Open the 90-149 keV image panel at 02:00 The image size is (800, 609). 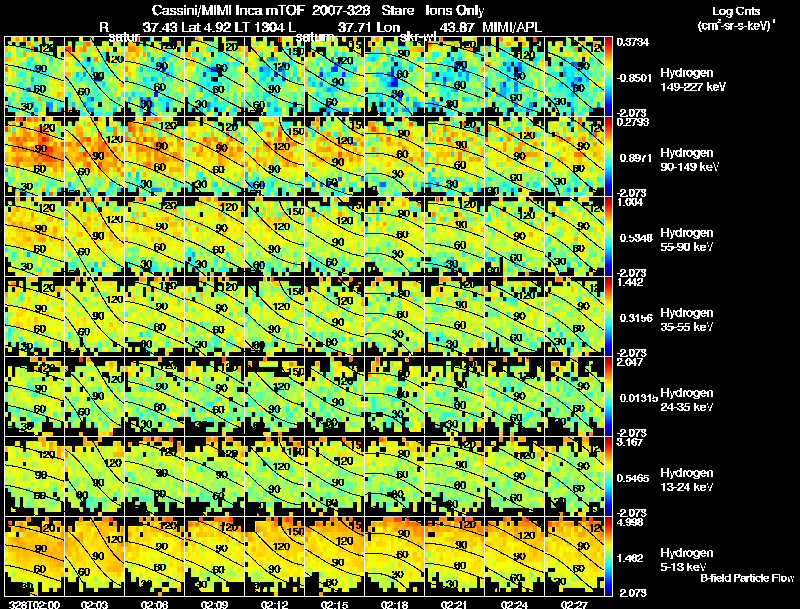click(x=35, y=157)
